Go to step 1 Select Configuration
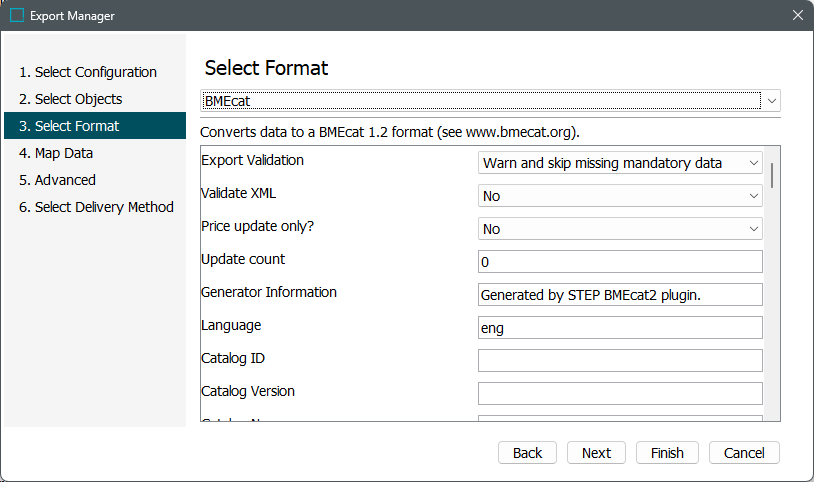814x482 pixels. 88,72
